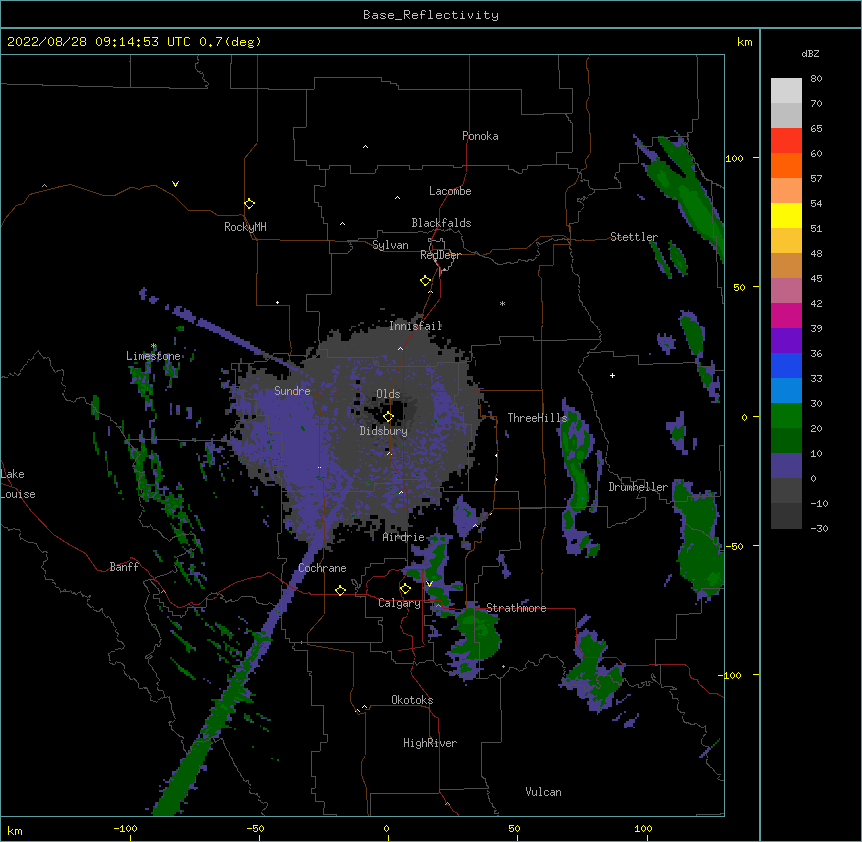Viewport: 862px width, 842px height.
Task: Click the Banff label
Action: [x=124, y=567]
